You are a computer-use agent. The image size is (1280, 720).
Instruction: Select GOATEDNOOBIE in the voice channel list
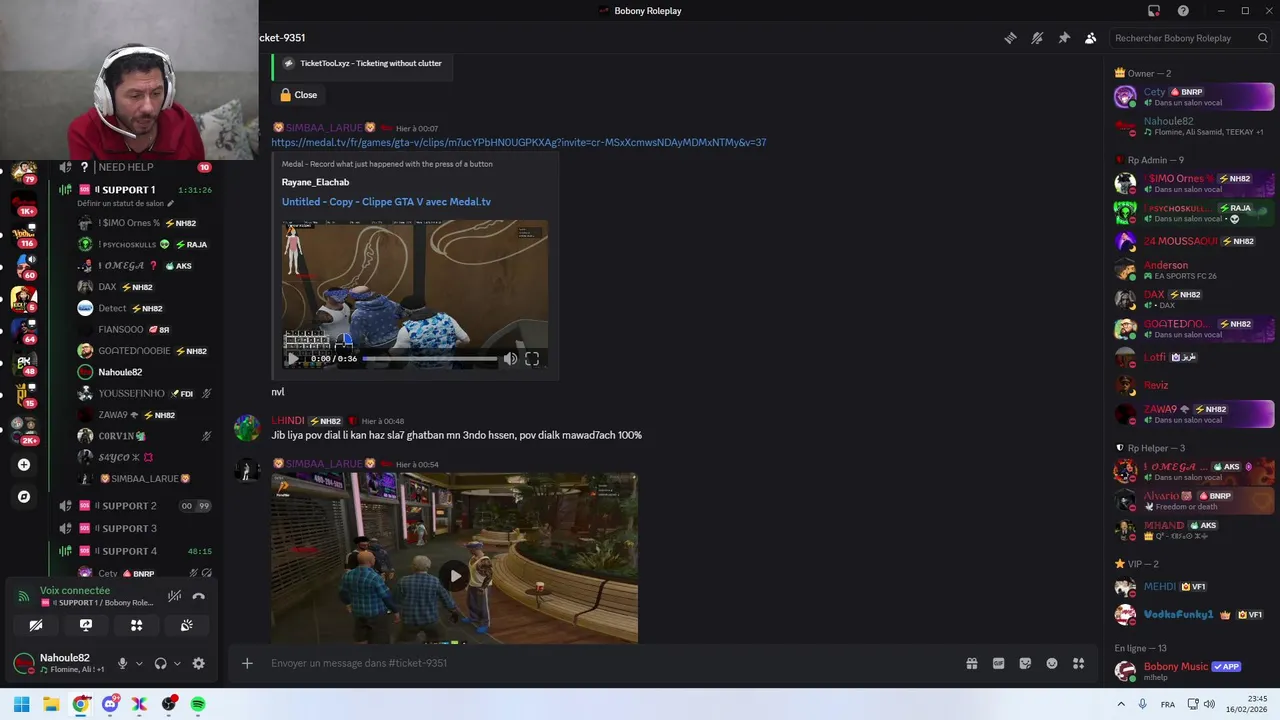tap(145, 351)
